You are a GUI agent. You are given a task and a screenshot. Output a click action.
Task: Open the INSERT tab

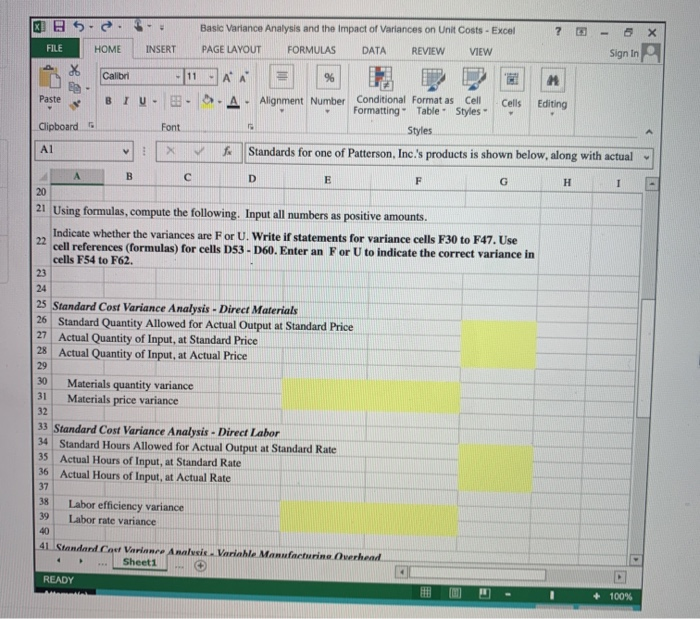(x=161, y=49)
